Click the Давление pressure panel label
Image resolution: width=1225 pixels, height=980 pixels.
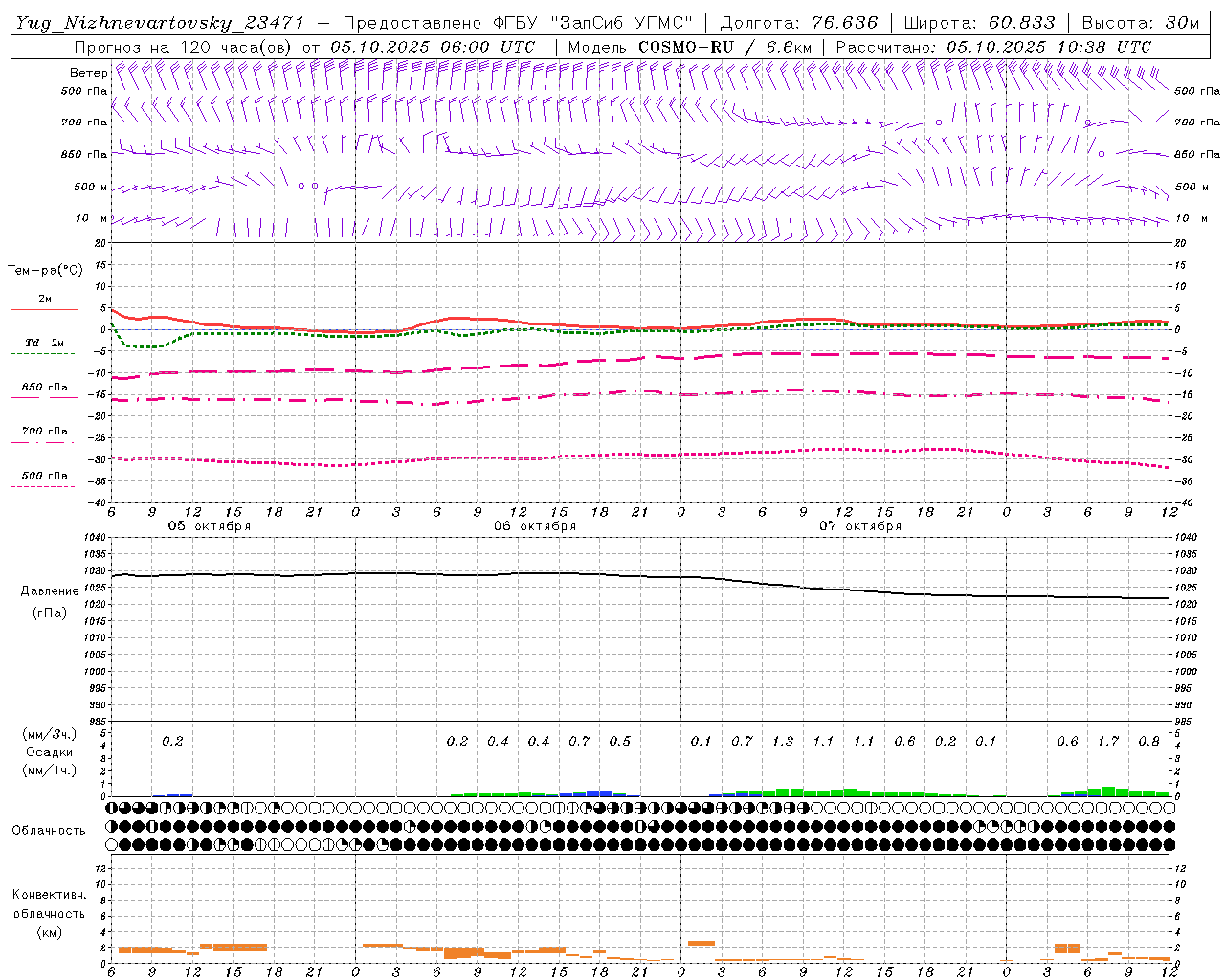[50, 591]
